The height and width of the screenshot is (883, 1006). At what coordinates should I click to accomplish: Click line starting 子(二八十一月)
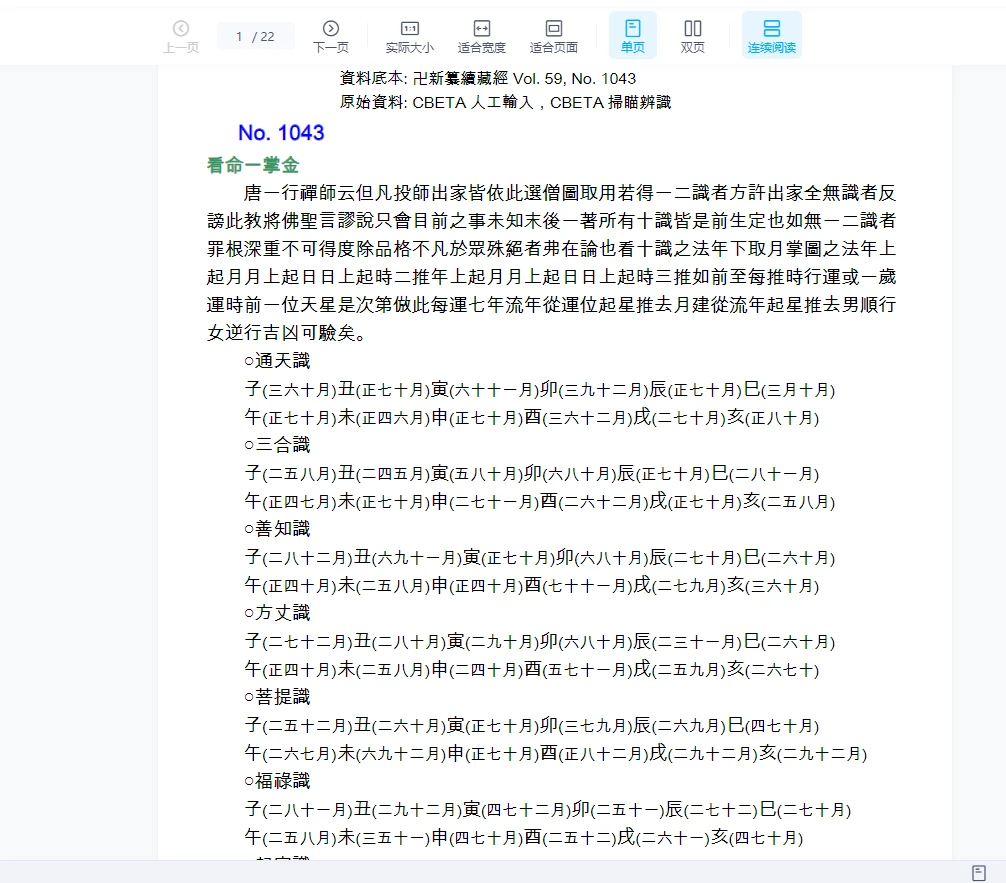point(548,809)
